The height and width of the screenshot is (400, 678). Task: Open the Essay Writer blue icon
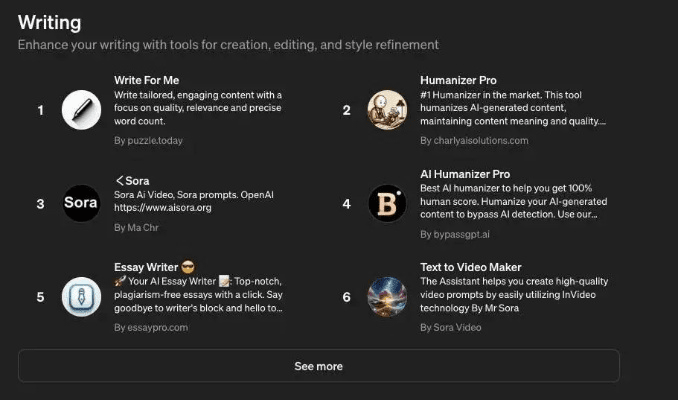[81, 297]
